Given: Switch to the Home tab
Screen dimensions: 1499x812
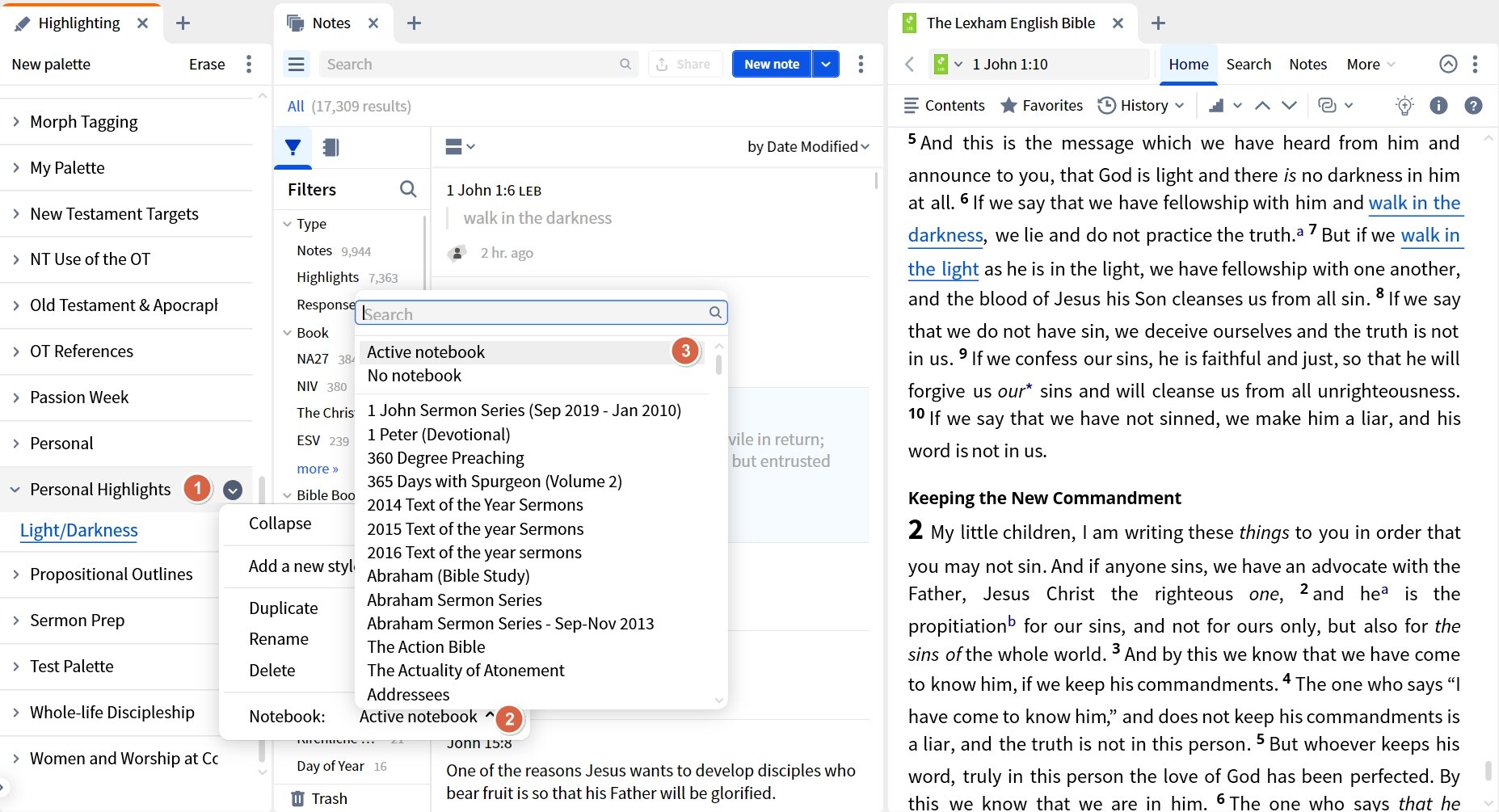Looking at the screenshot, I should tap(1188, 64).
